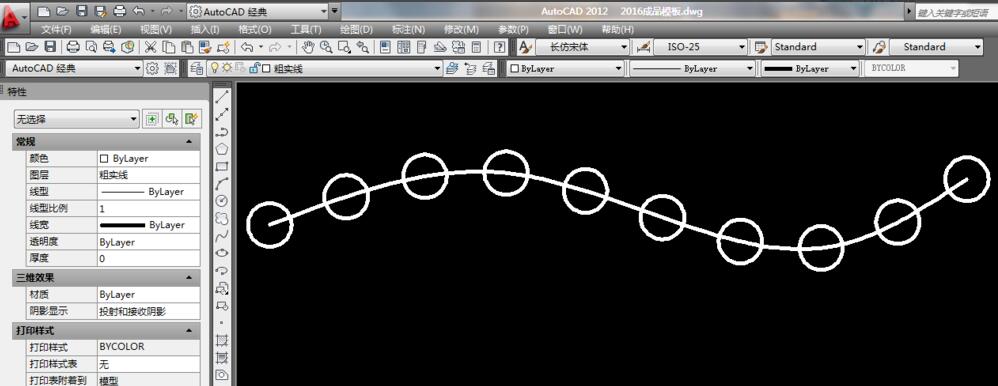The height and width of the screenshot is (386, 998).
Task: Toggle the layer freeze sun icon
Action: click(227, 68)
